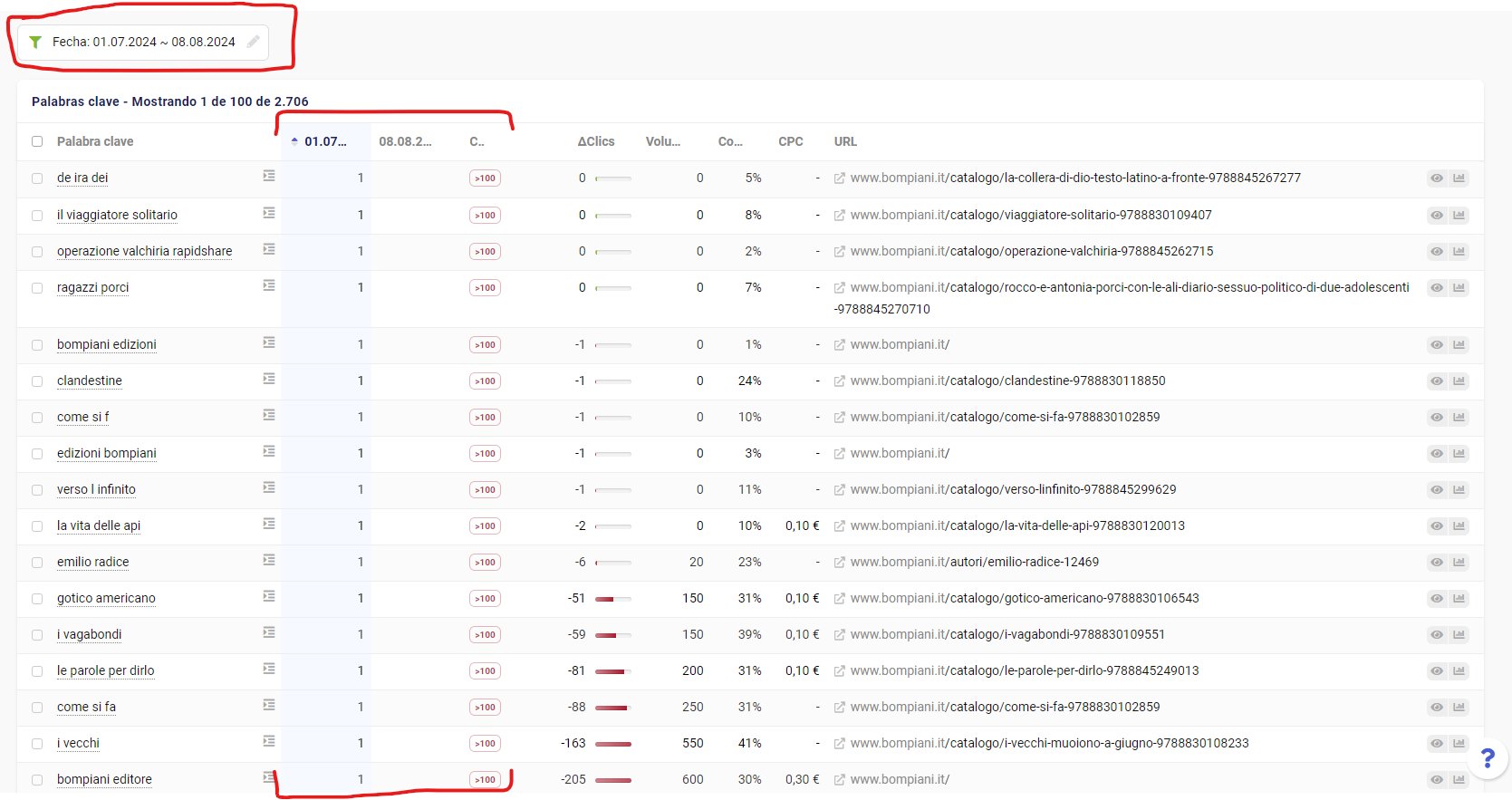This screenshot has height=800, width=1512.
Task: Toggle eye icon for 'bompiani editore' row
Action: tap(1437, 779)
